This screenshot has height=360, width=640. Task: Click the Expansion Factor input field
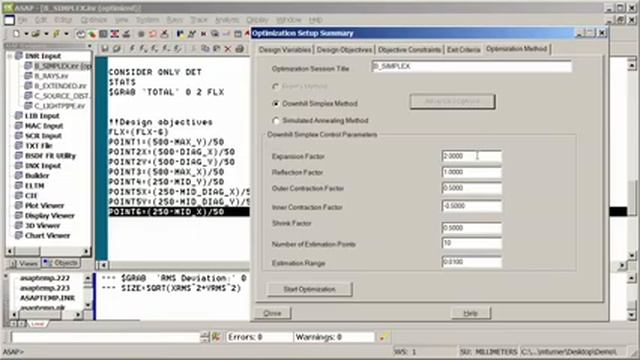[x=471, y=156]
